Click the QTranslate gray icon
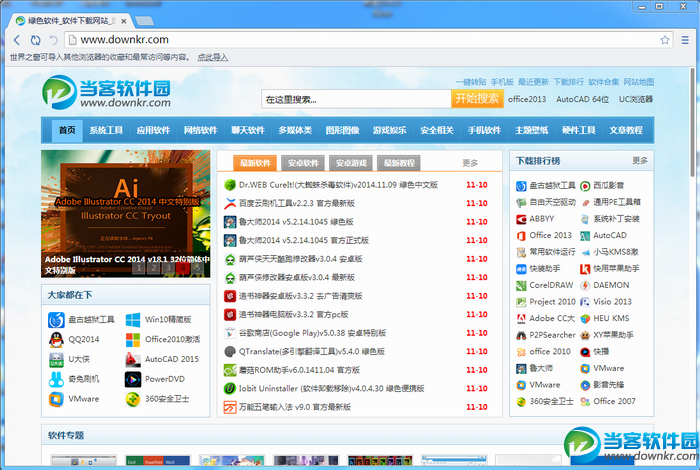The height and width of the screenshot is (470, 700). [230, 352]
